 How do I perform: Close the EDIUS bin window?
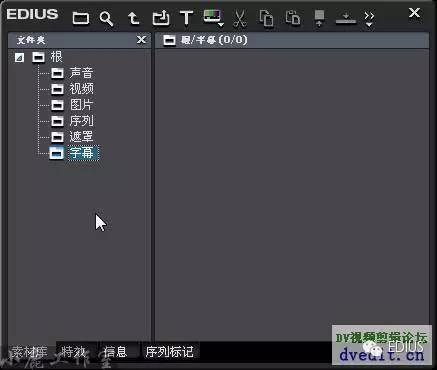(x=414, y=13)
